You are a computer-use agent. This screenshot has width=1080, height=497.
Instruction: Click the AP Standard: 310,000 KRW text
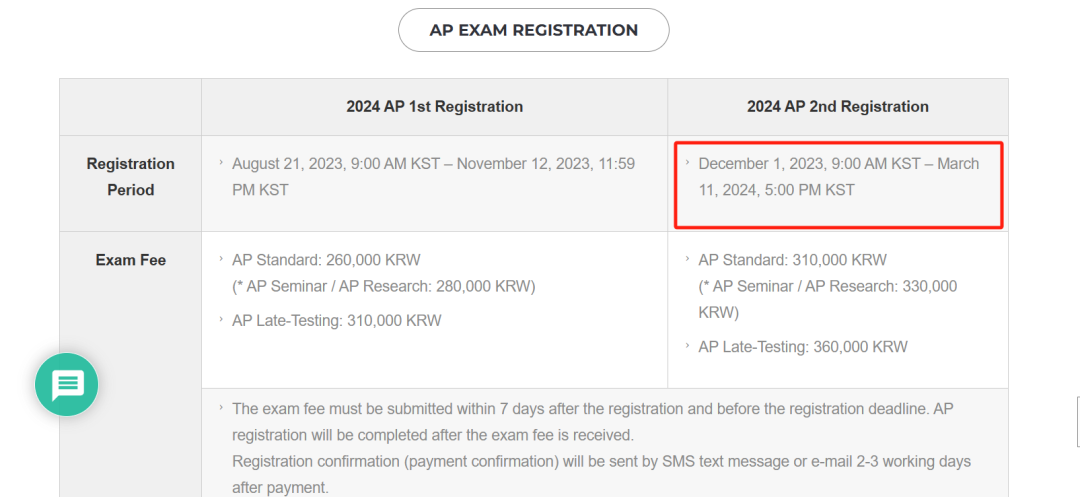pyautogui.click(x=792, y=260)
